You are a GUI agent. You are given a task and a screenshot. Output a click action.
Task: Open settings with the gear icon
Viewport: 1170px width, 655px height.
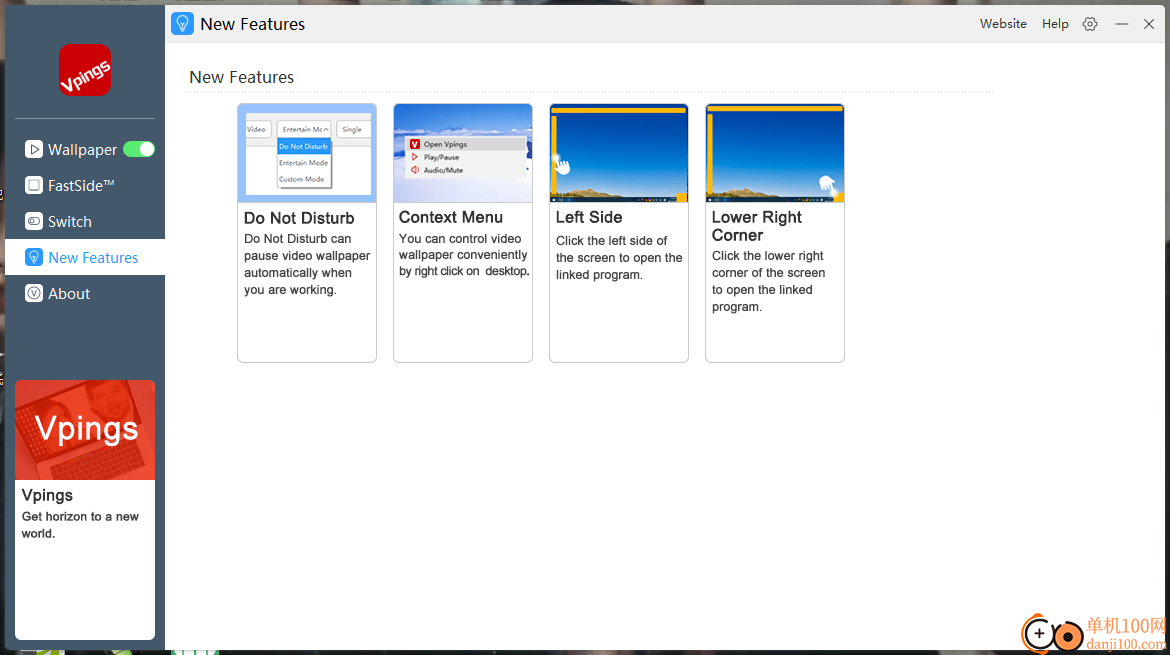coord(1090,24)
